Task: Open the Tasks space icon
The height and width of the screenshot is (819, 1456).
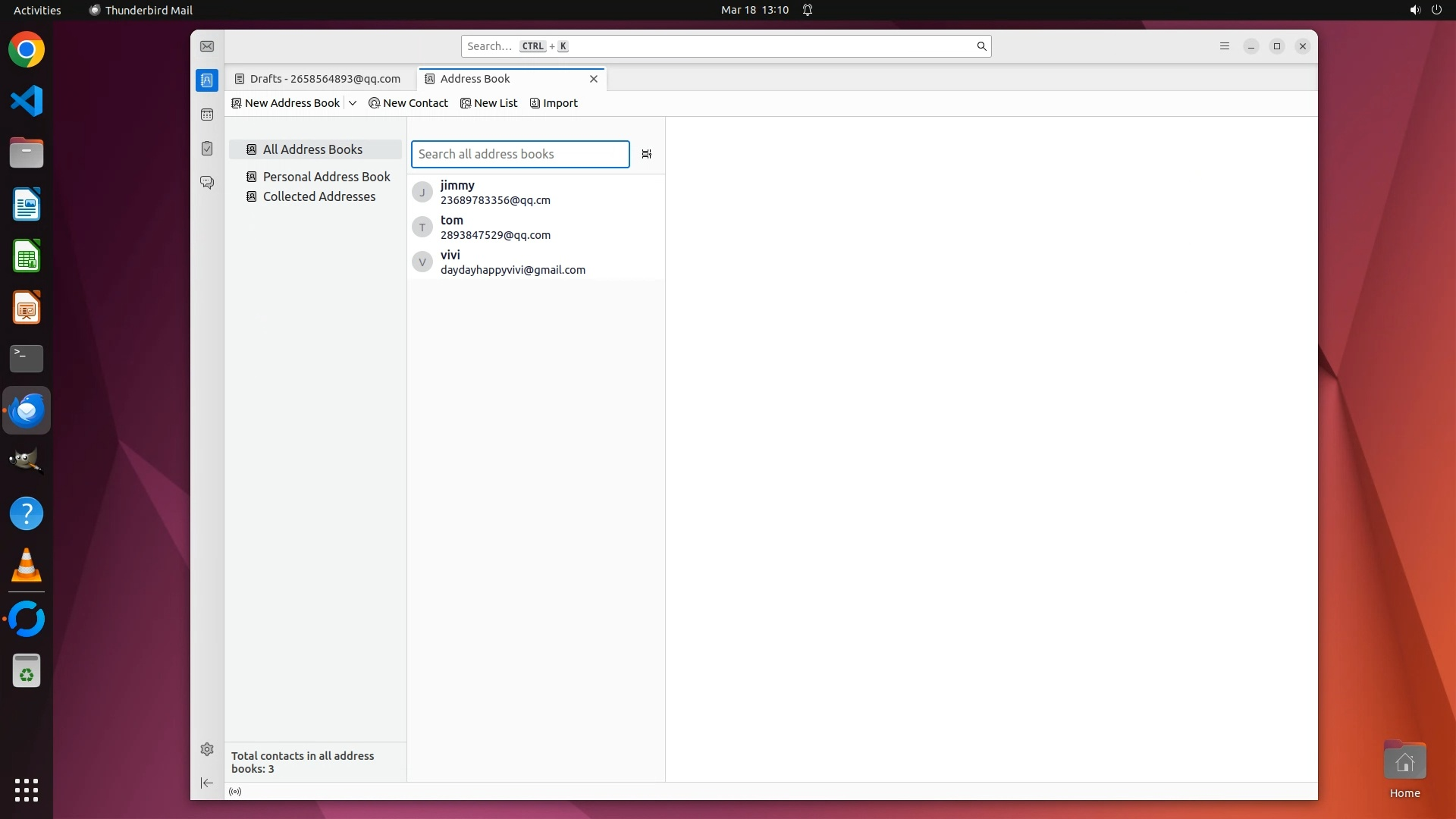Action: 207,149
